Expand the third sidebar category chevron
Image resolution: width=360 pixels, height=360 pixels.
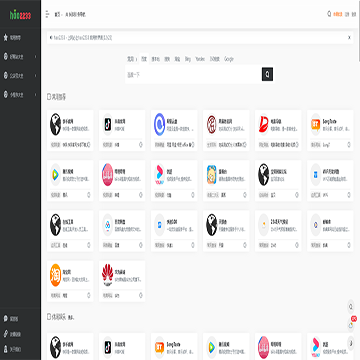click(35, 76)
